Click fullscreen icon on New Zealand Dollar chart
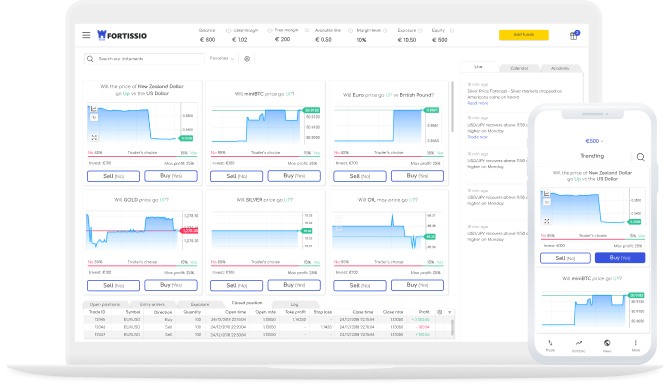 (94, 137)
